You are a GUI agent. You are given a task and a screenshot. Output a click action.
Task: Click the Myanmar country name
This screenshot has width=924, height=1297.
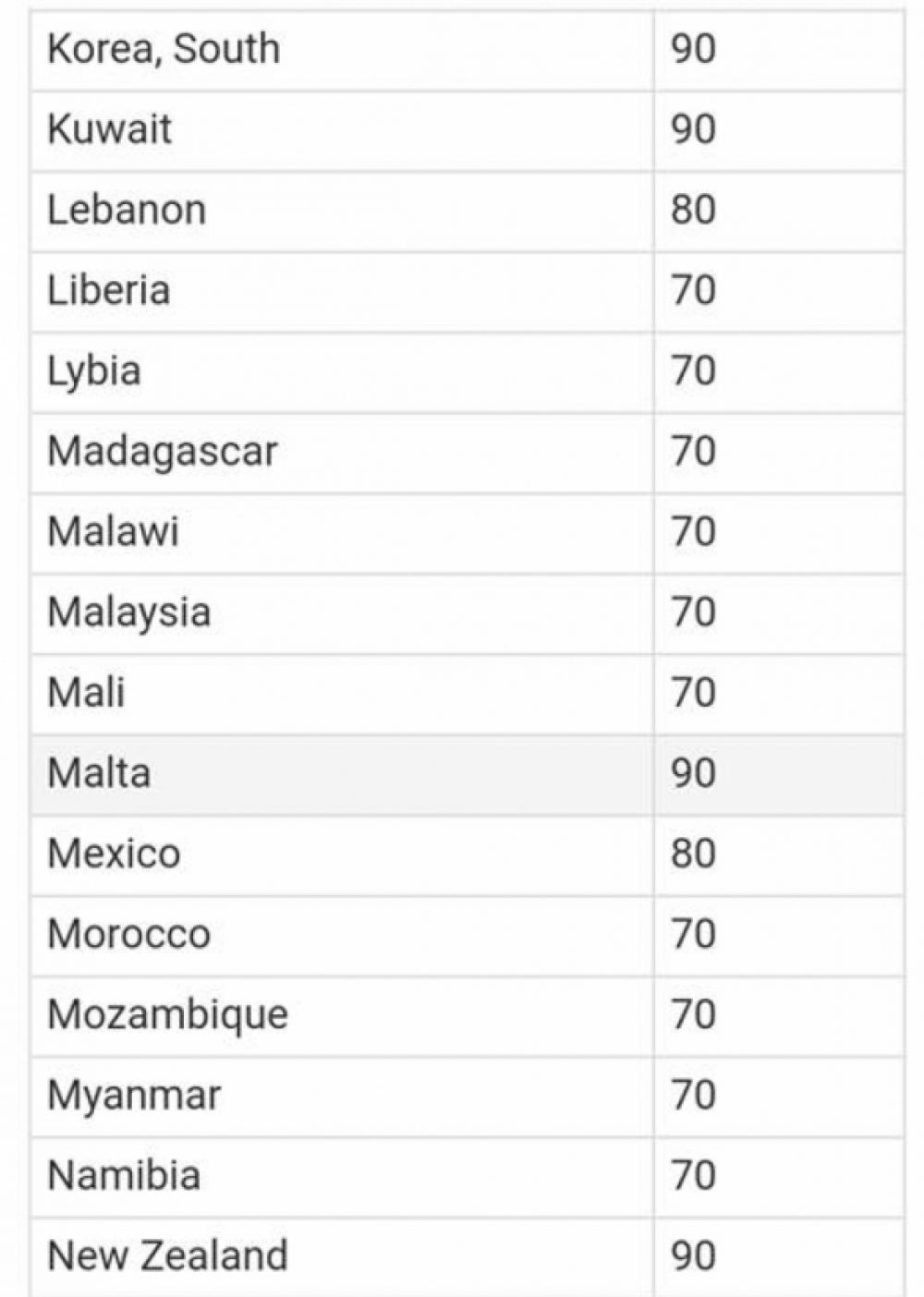(134, 1097)
